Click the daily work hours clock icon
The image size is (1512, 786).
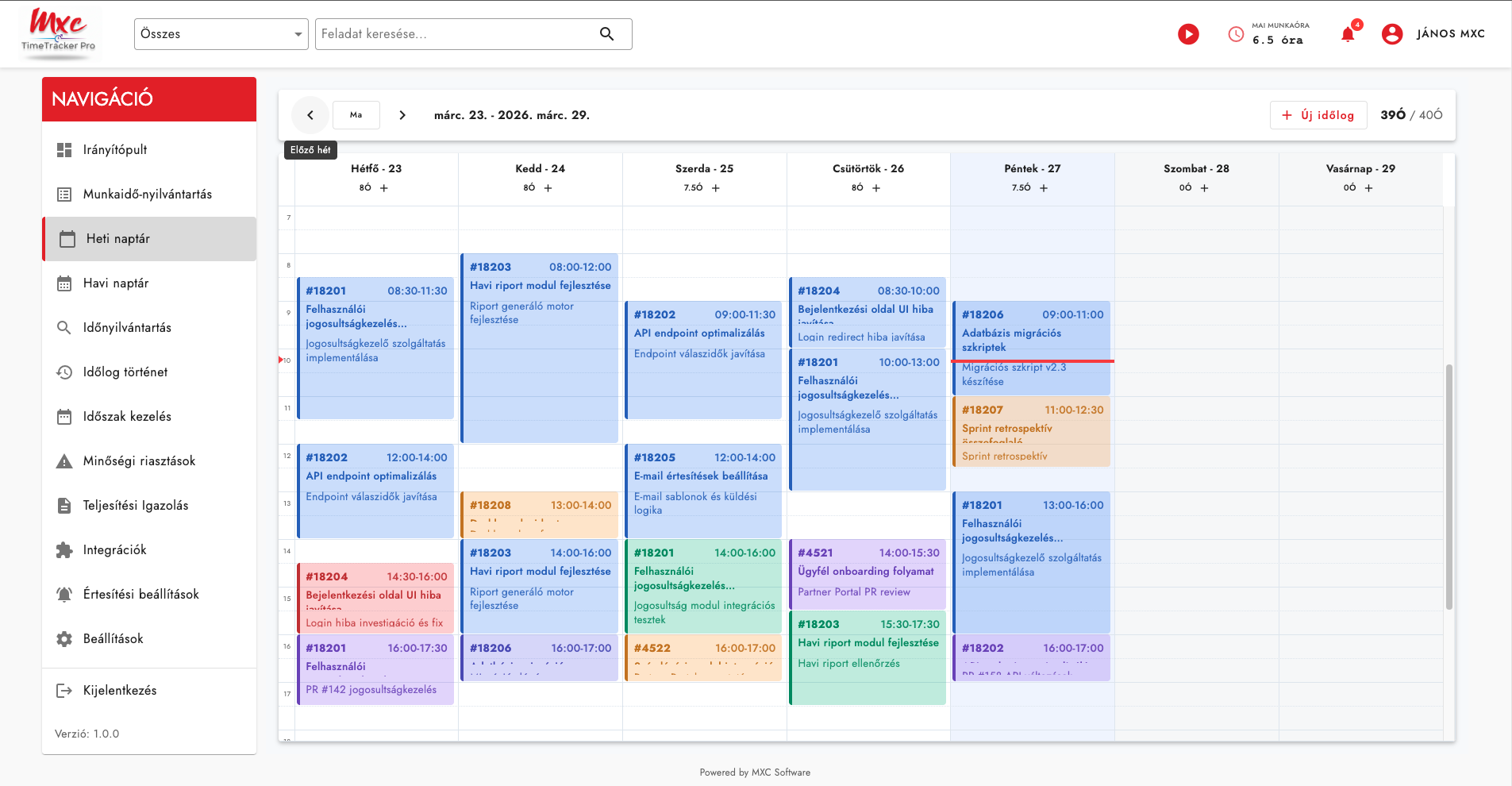pyautogui.click(x=1236, y=34)
